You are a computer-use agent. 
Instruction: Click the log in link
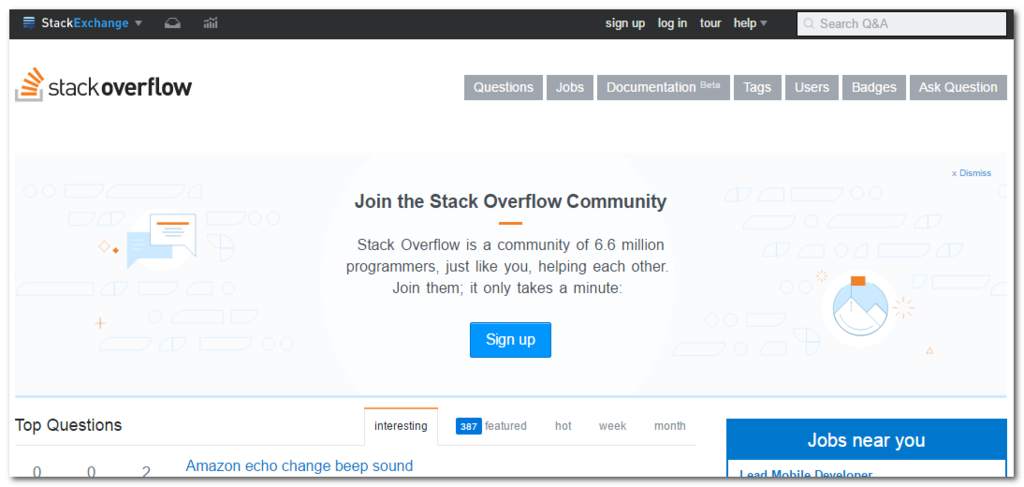tap(672, 24)
